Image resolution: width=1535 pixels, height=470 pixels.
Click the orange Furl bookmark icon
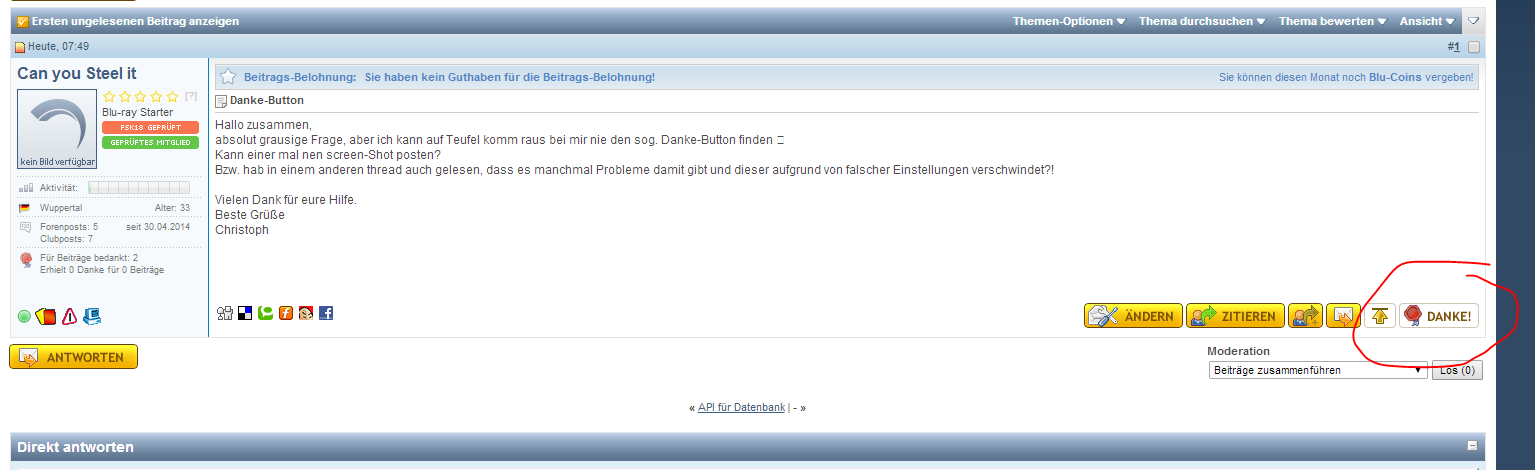[x=285, y=313]
